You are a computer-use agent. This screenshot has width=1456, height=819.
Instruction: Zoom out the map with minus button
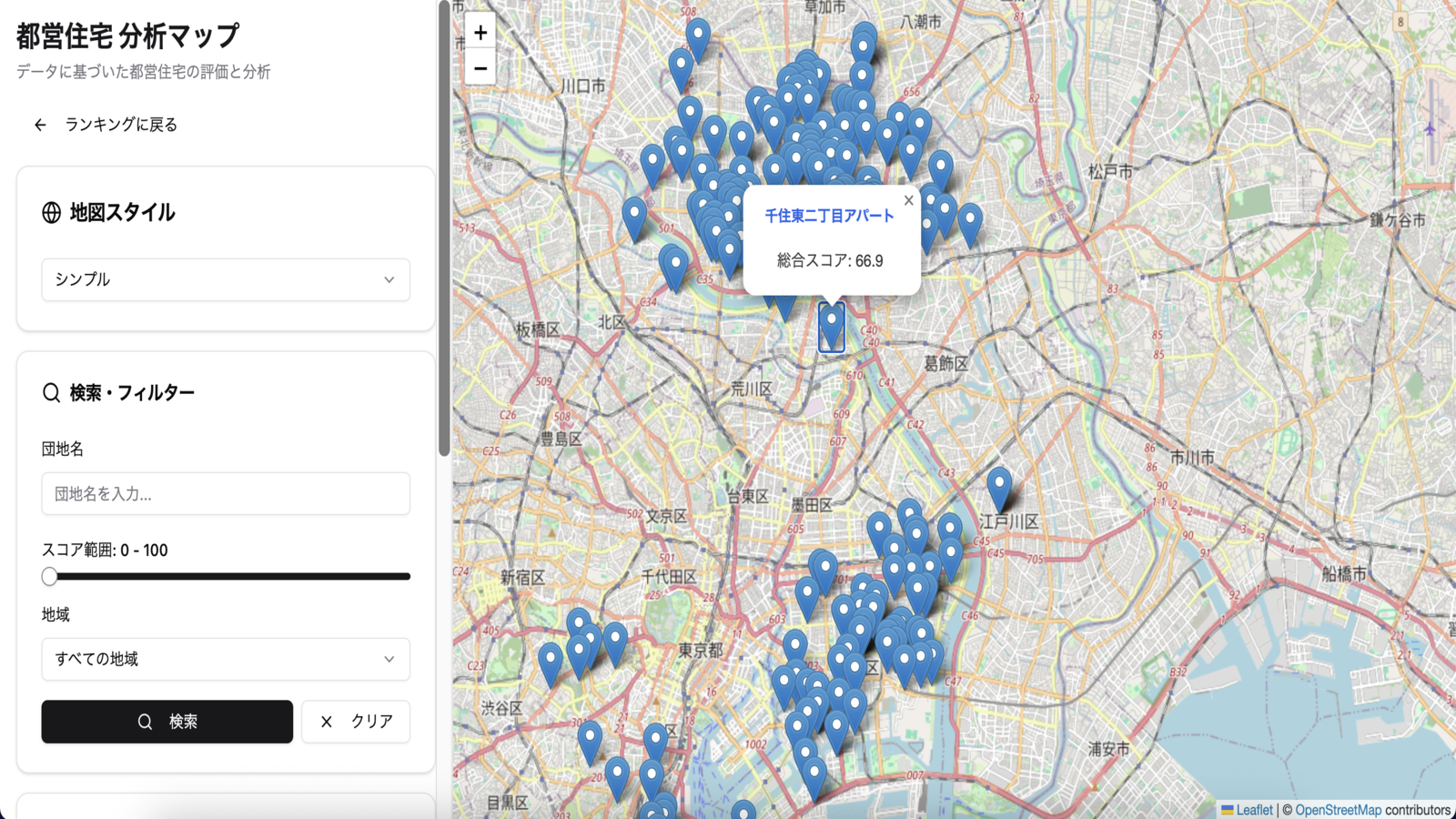(x=480, y=67)
